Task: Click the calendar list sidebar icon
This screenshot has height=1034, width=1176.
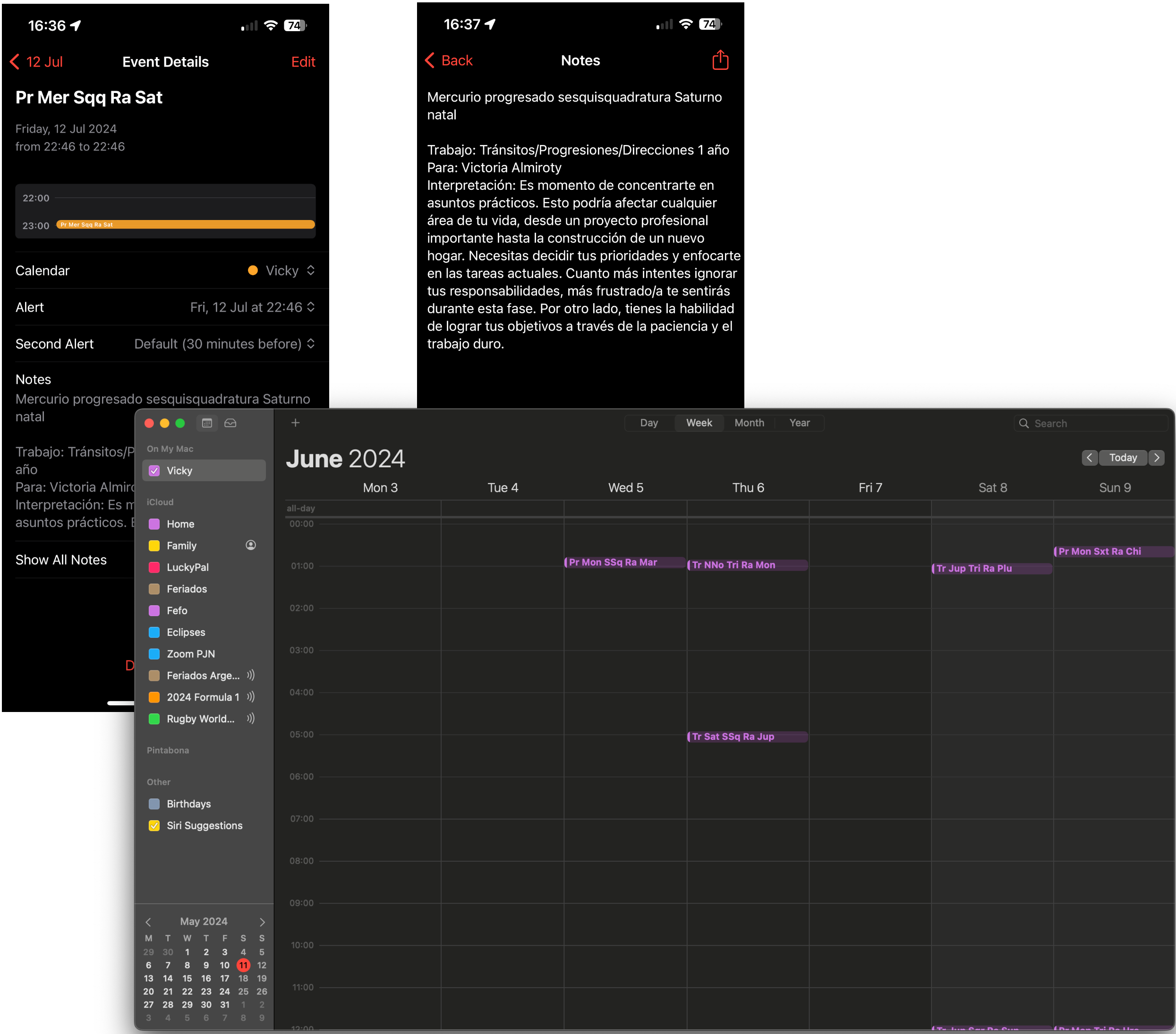Action: 207,423
